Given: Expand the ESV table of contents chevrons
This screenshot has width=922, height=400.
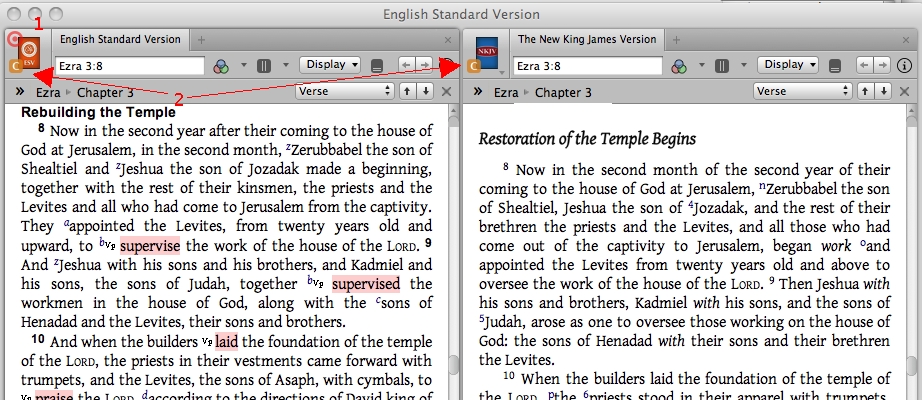Looking at the screenshot, I should point(19,91).
